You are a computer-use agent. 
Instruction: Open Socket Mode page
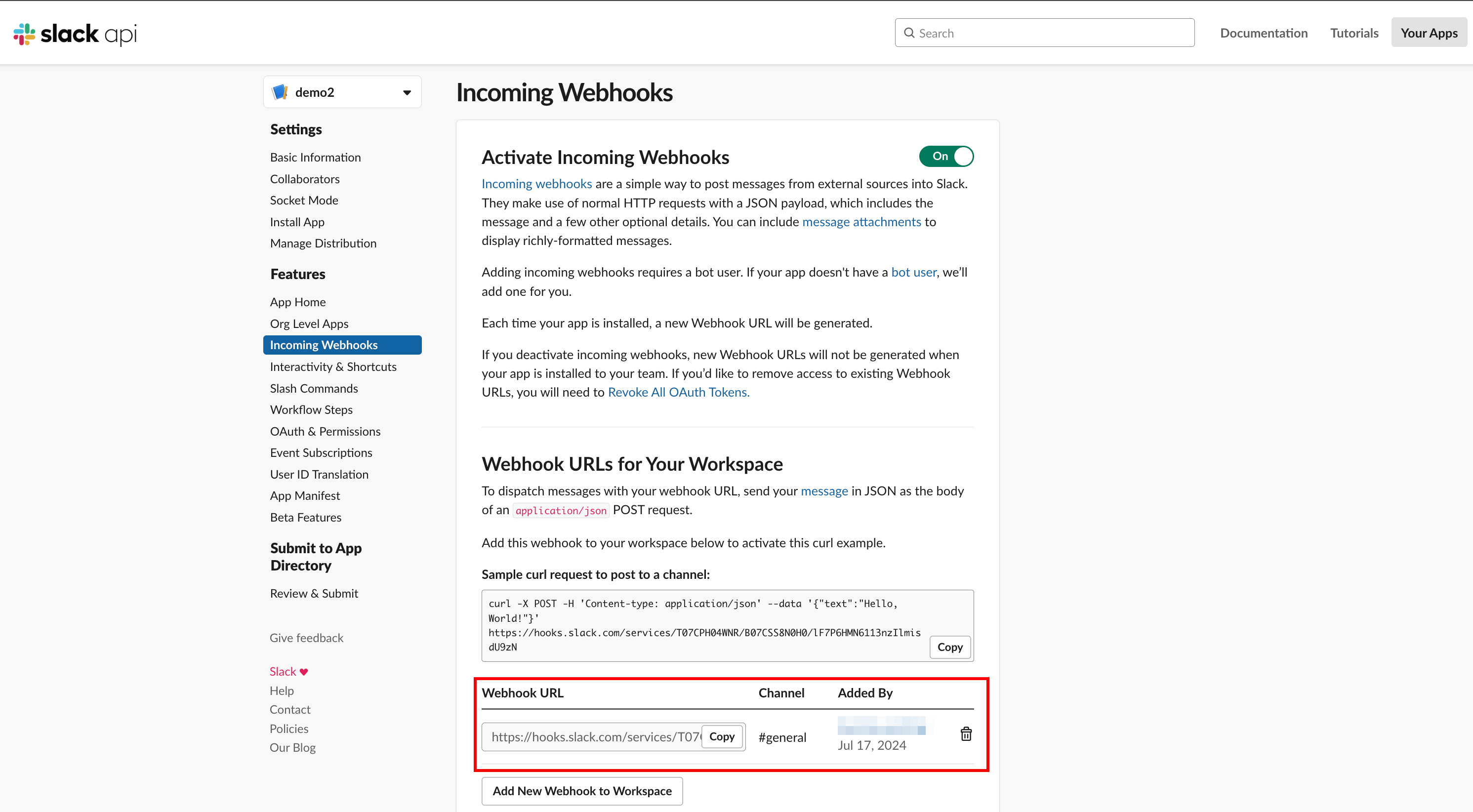click(x=304, y=200)
